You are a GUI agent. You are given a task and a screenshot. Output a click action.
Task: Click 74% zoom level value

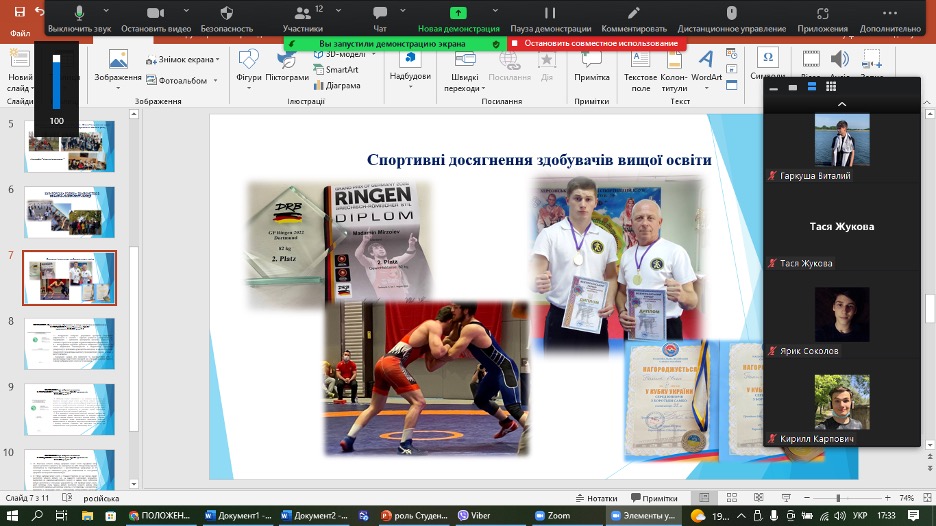pos(907,498)
